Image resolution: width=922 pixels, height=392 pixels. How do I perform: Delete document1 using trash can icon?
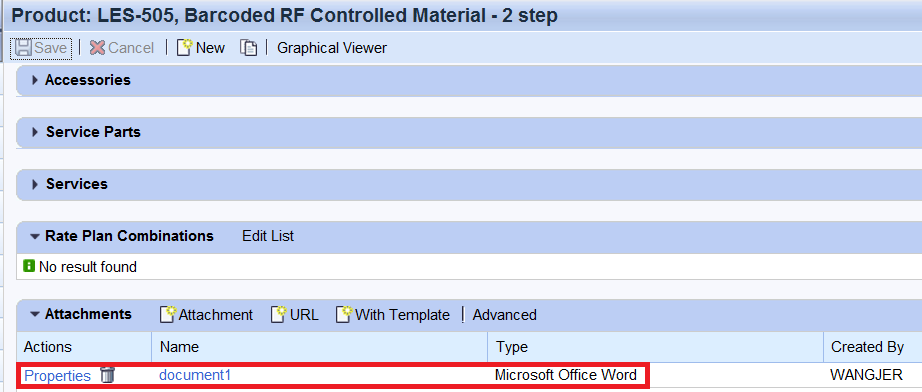[x=108, y=374]
